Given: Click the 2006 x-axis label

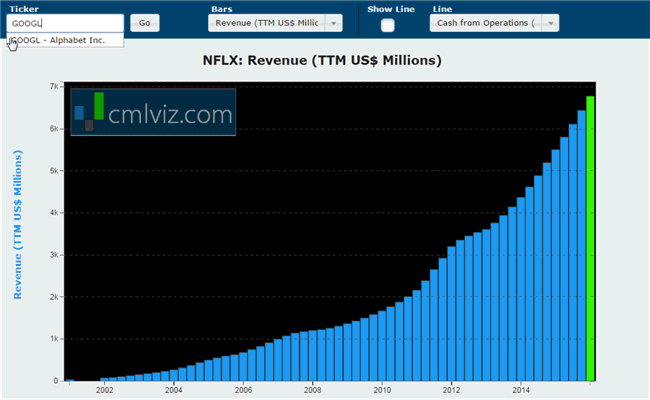Looking at the screenshot, I should pos(243,390).
